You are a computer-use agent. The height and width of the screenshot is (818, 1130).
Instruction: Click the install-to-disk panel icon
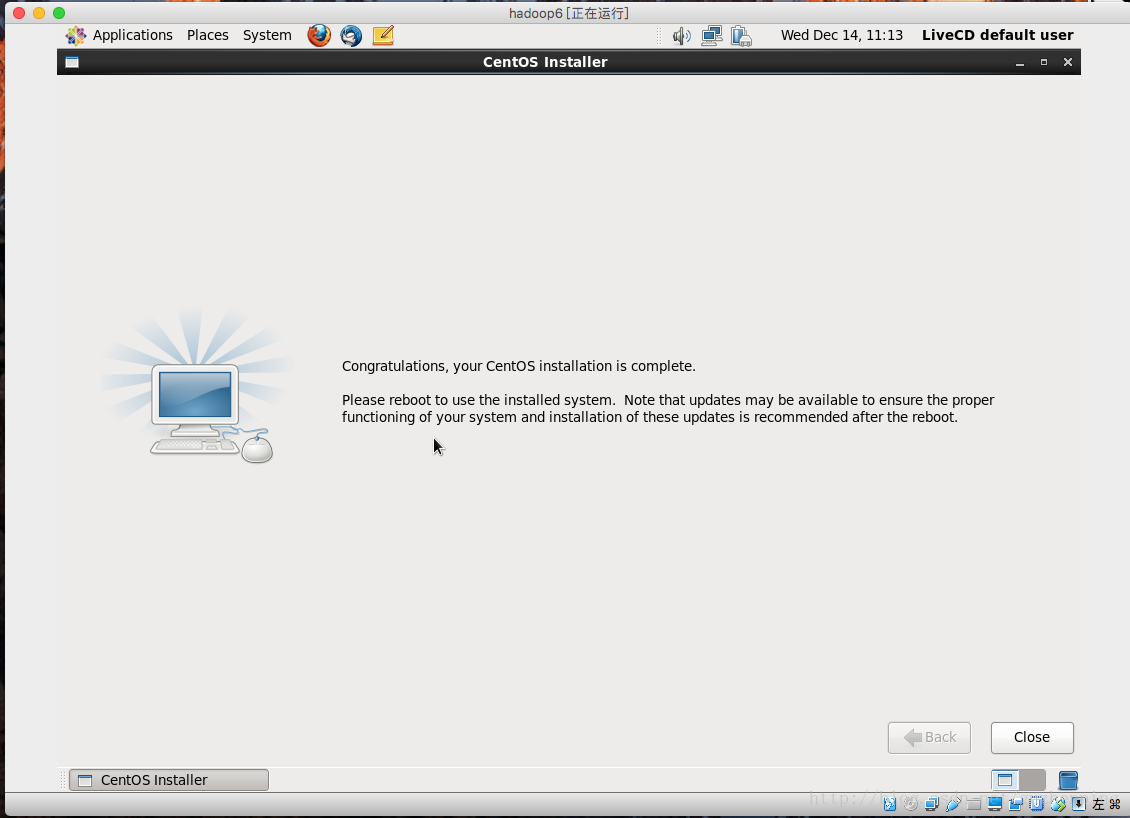coord(742,36)
